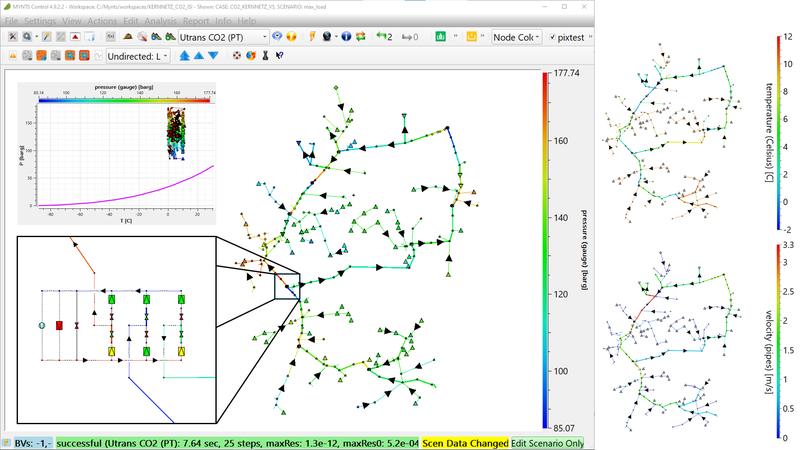Open the View menu
The image size is (800, 450).
tap(71, 21)
